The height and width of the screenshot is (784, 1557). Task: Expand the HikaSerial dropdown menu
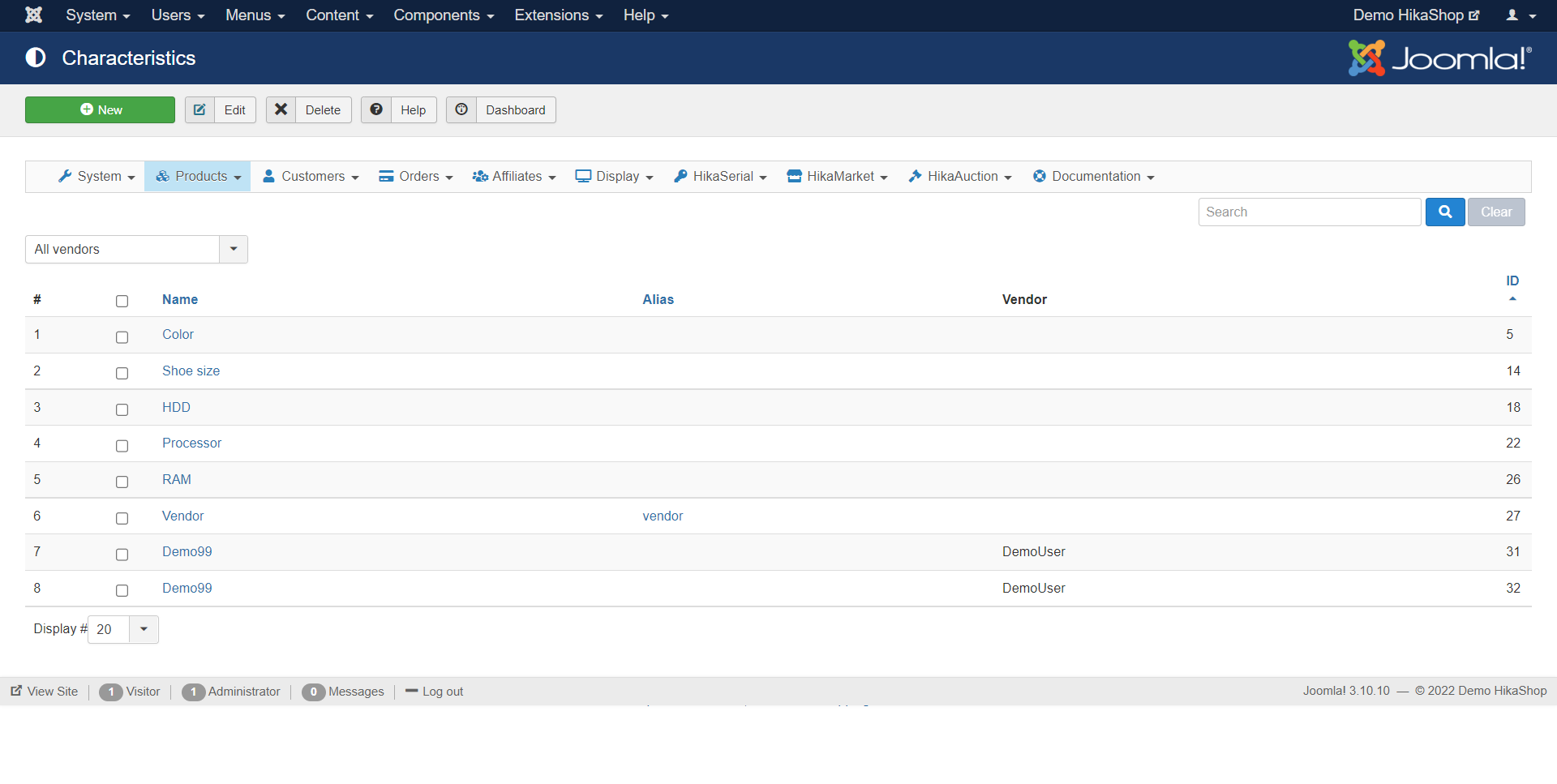[720, 176]
